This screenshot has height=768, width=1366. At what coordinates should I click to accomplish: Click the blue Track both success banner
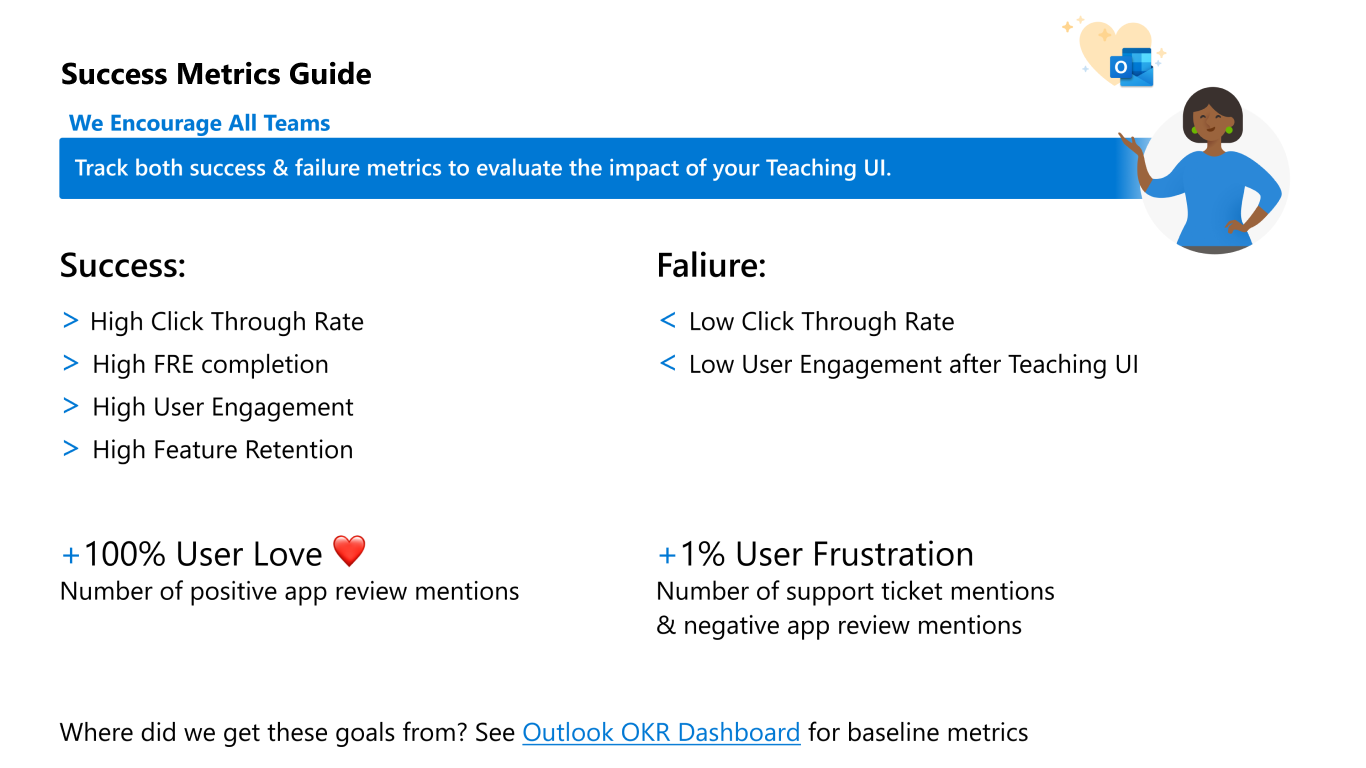[x=600, y=168]
